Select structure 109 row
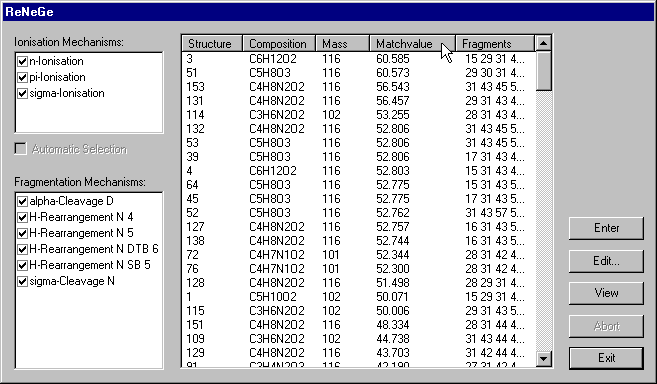This screenshot has width=657, height=384. coord(359,339)
